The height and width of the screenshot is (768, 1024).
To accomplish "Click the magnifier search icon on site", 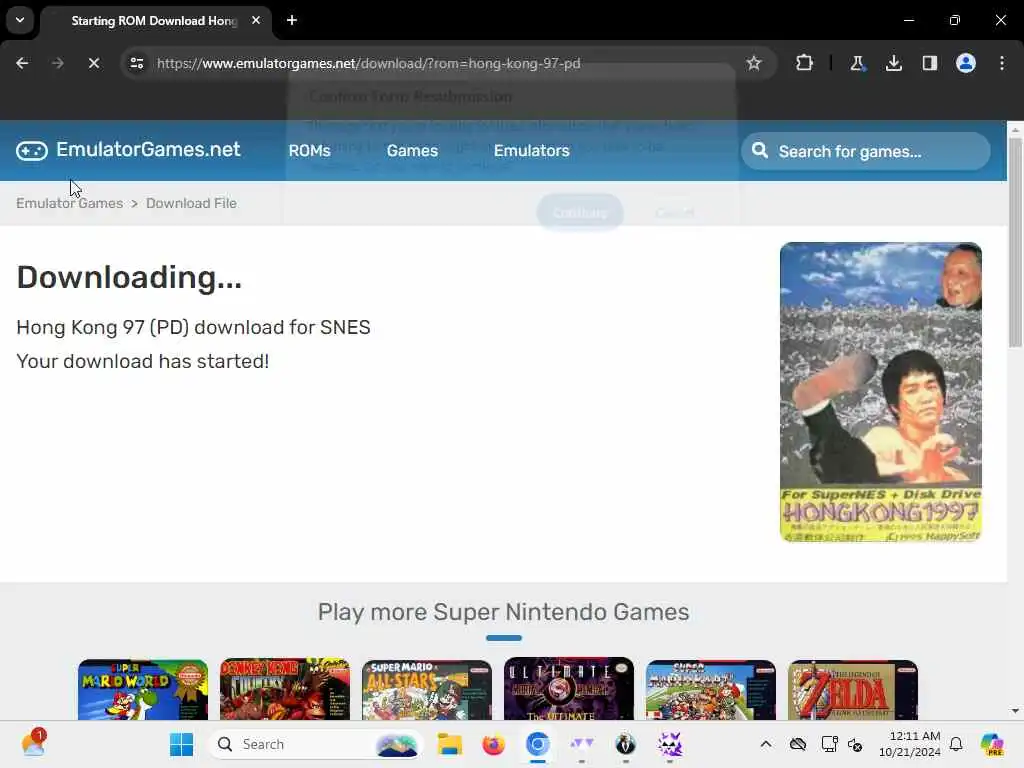I will [760, 151].
